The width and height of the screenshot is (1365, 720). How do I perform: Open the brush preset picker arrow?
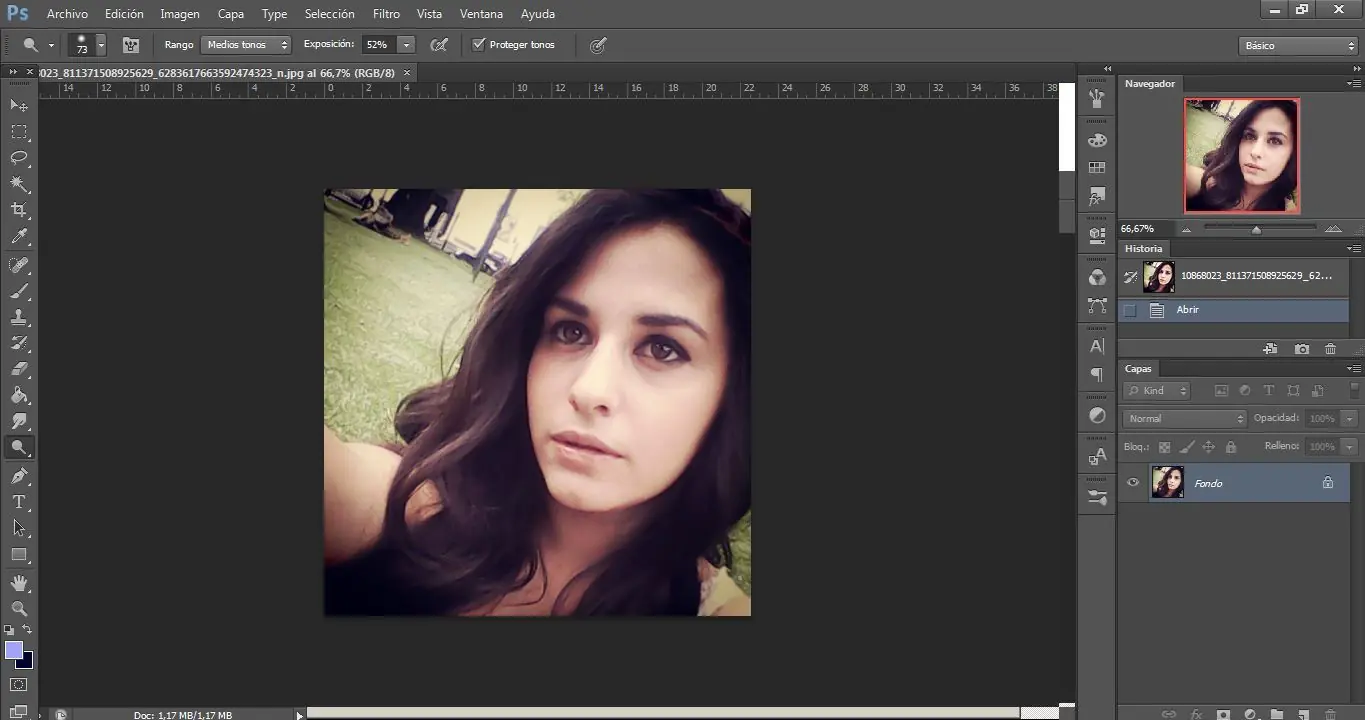101,46
